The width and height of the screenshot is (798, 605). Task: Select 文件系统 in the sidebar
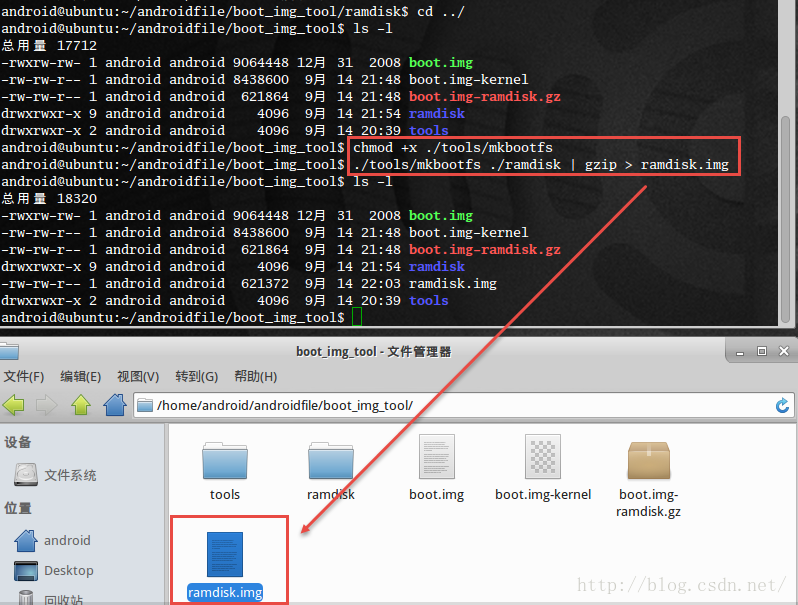click(70, 475)
